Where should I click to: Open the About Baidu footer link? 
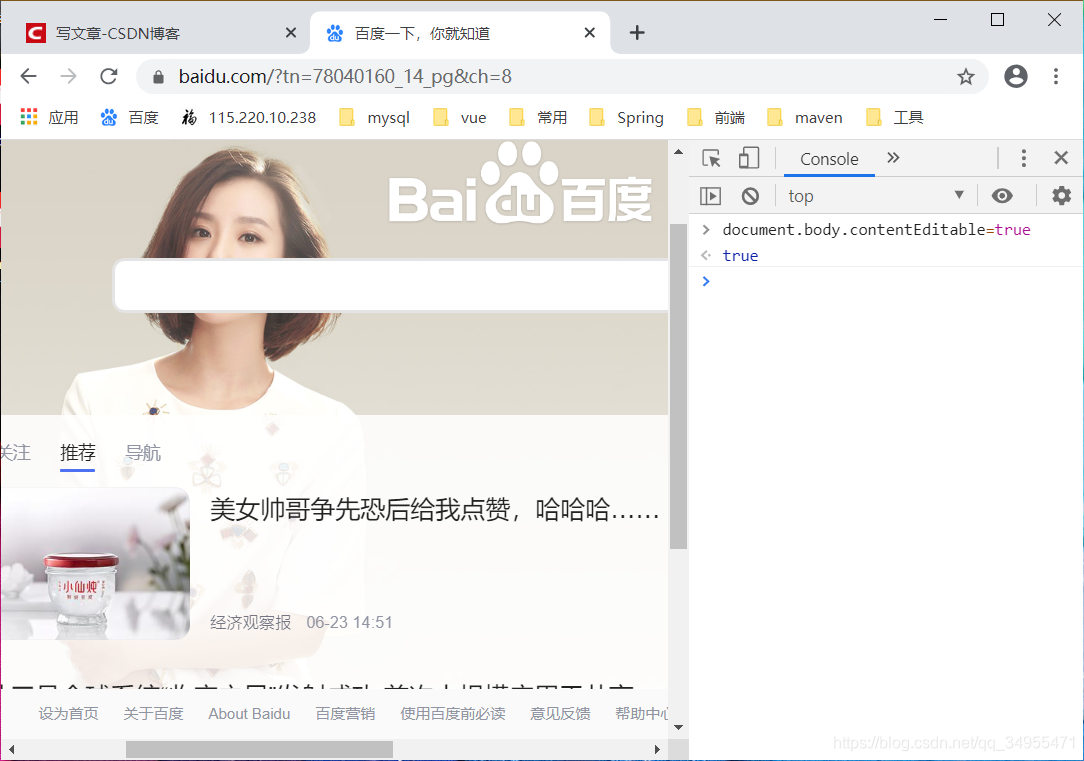point(250,713)
